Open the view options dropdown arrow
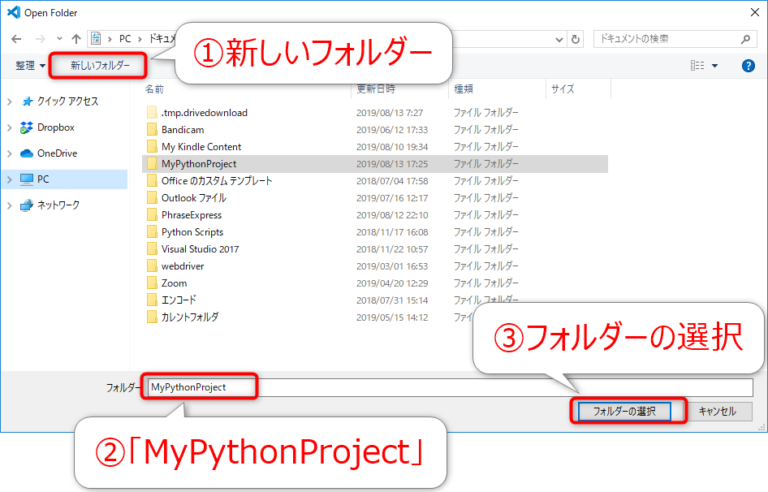The width and height of the screenshot is (768, 492). [715, 66]
